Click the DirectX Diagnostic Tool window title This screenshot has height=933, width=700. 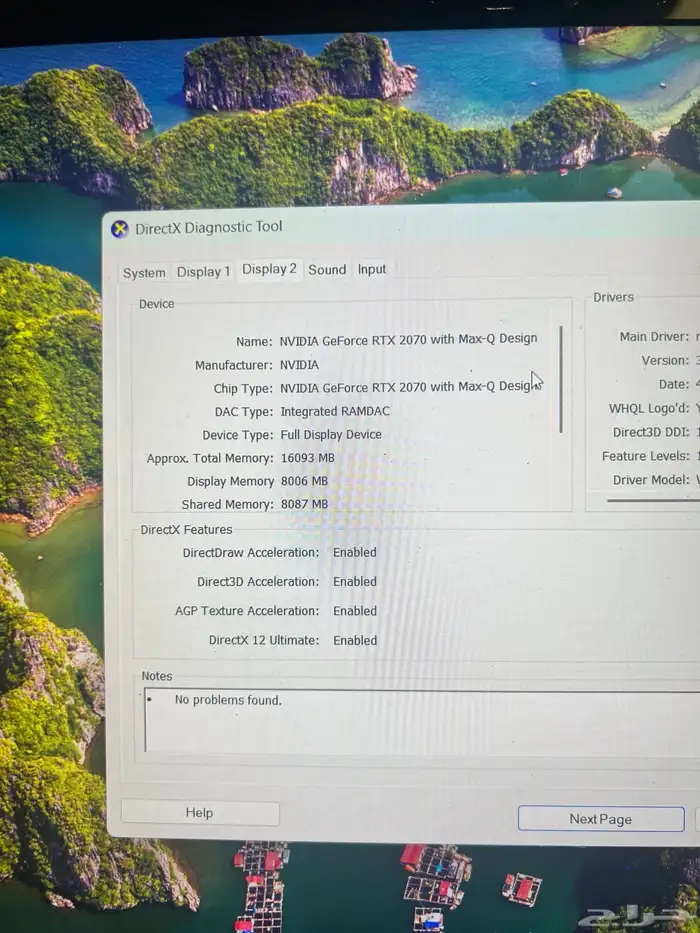click(x=209, y=227)
